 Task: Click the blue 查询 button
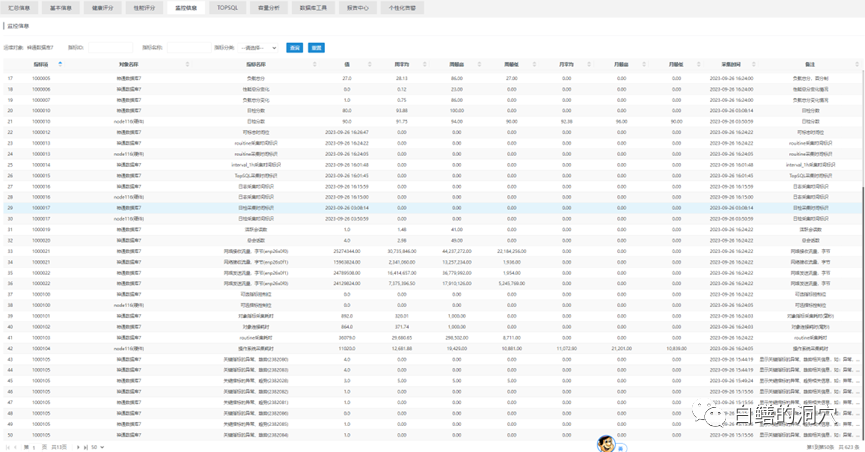coord(295,47)
